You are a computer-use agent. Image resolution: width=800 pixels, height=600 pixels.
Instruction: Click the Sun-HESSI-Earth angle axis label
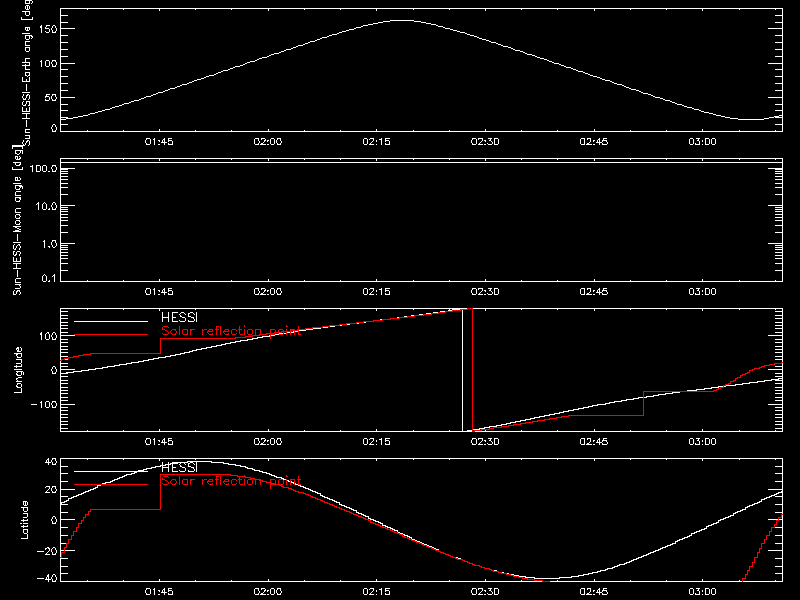(27, 72)
